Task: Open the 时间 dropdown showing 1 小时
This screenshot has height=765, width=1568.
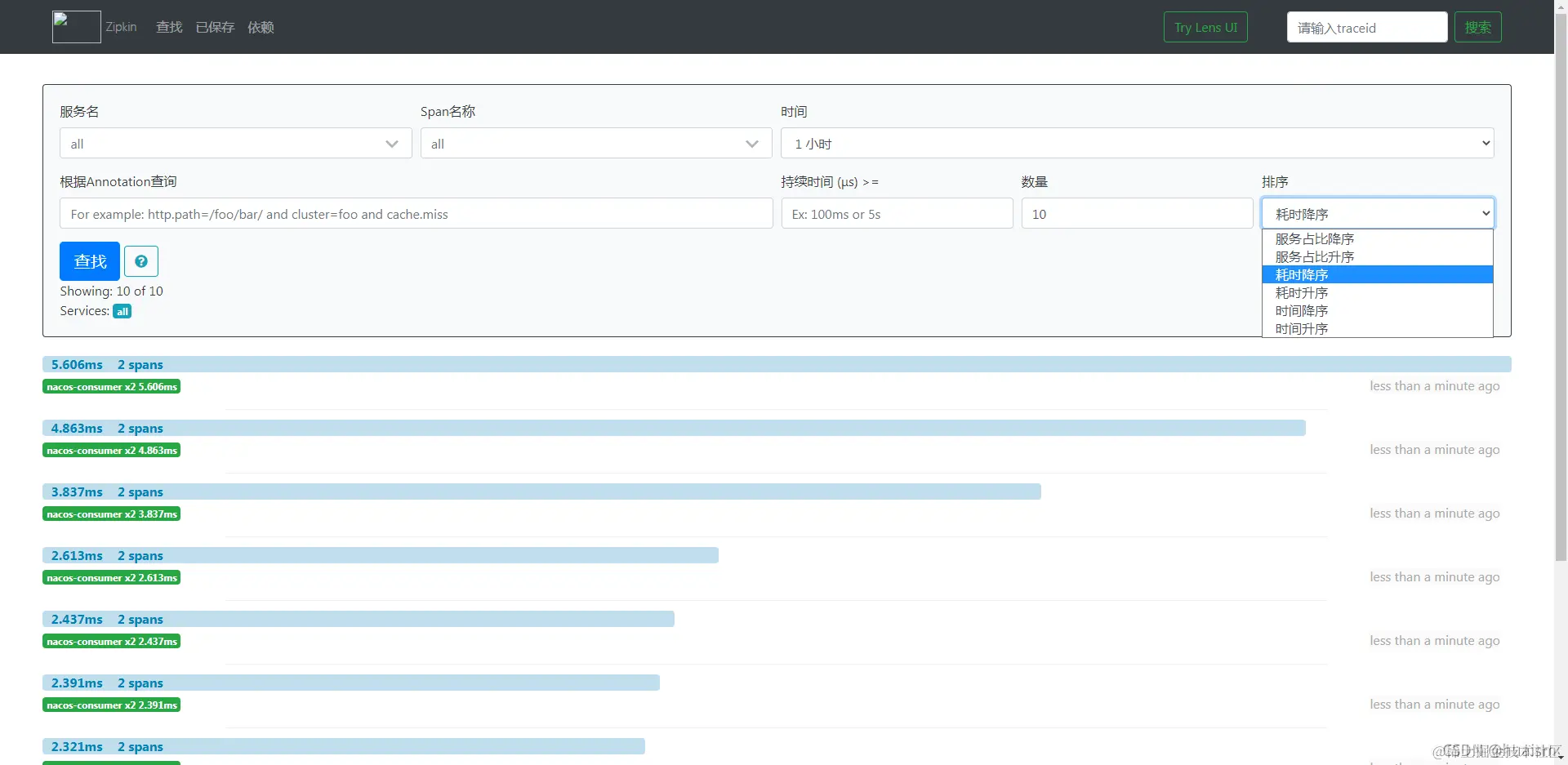Action: (x=1138, y=144)
